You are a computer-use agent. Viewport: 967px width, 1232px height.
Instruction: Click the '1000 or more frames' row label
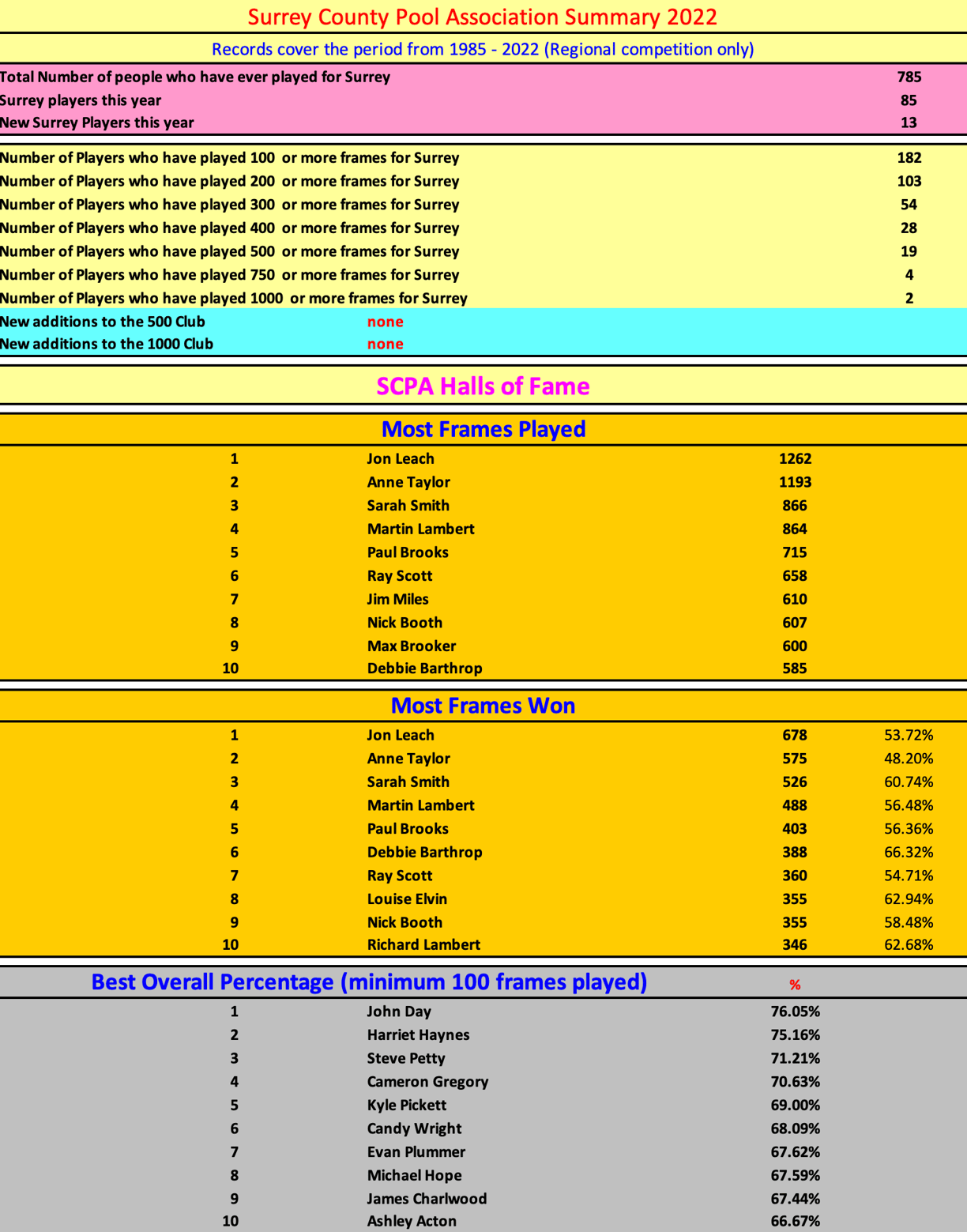pos(234,299)
